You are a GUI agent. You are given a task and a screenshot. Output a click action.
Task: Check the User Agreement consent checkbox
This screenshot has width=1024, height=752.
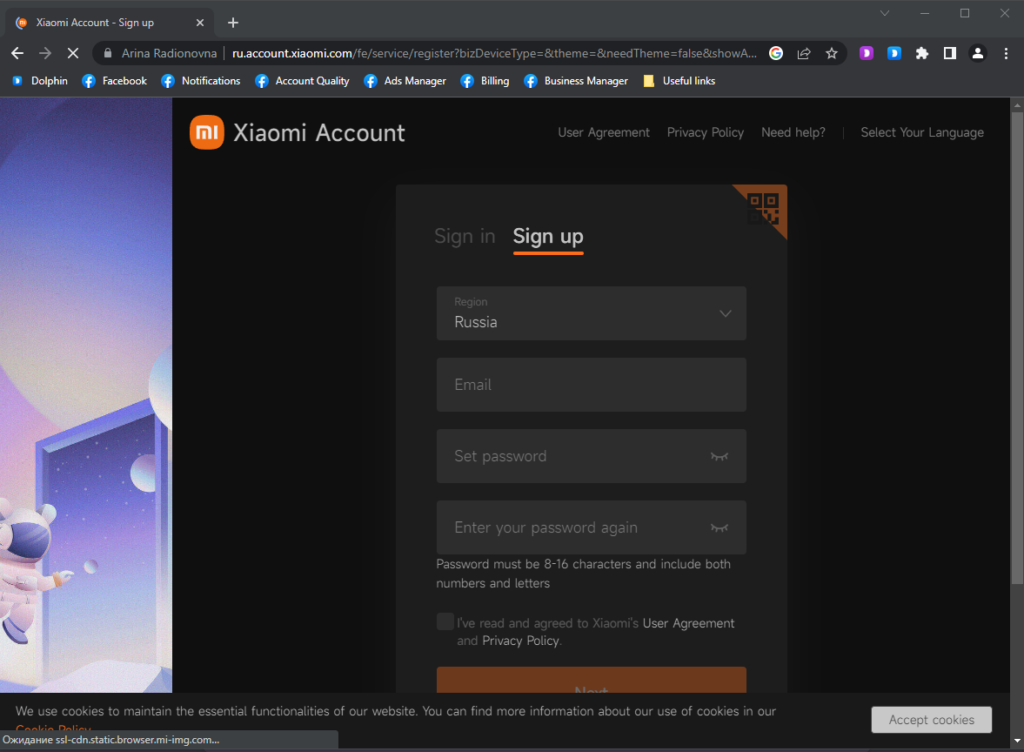pyautogui.click(x=445, y=621)
